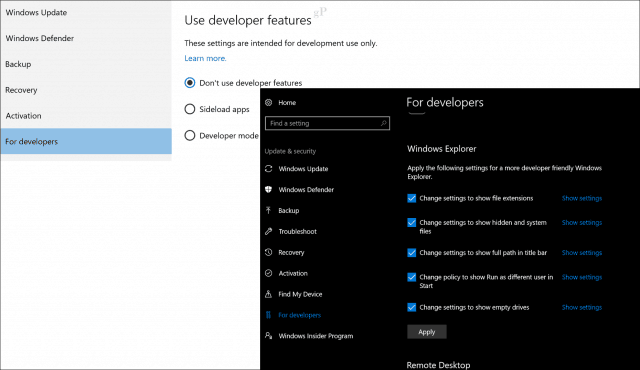
Task: Click Show settings for full path in title bar
Action: (x=582, y=253)
